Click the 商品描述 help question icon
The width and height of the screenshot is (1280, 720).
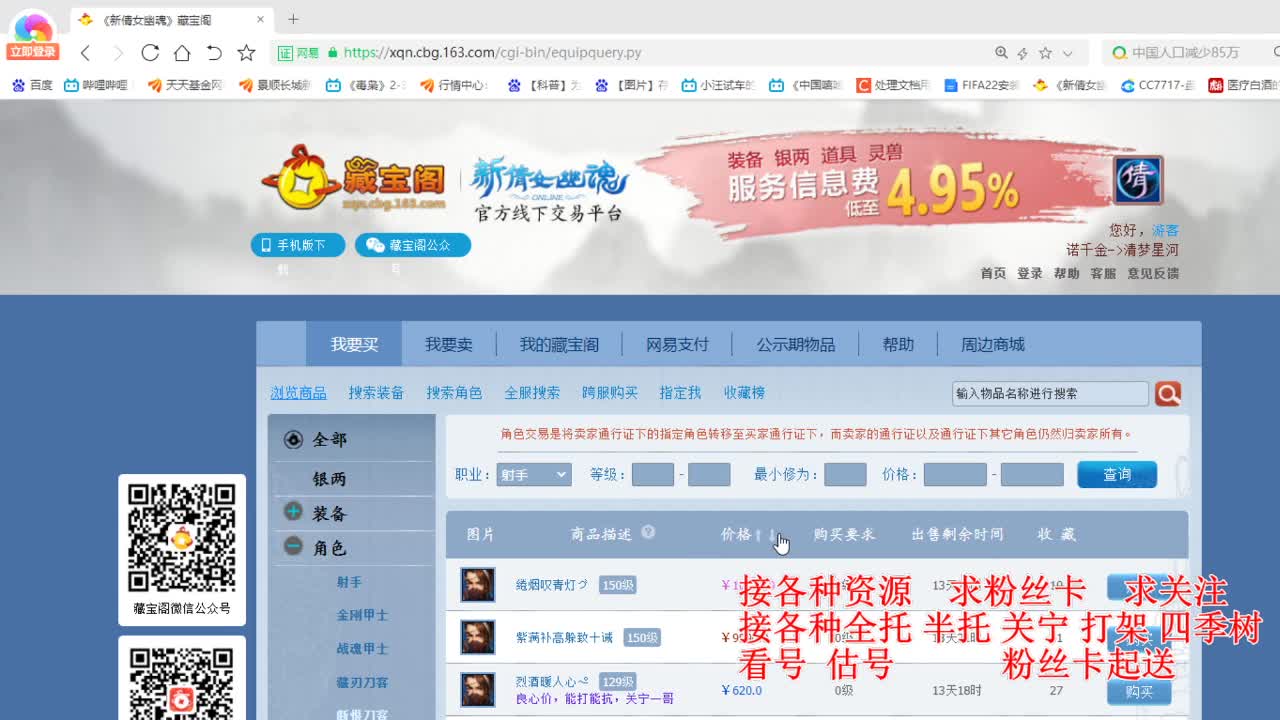[648, 532]
